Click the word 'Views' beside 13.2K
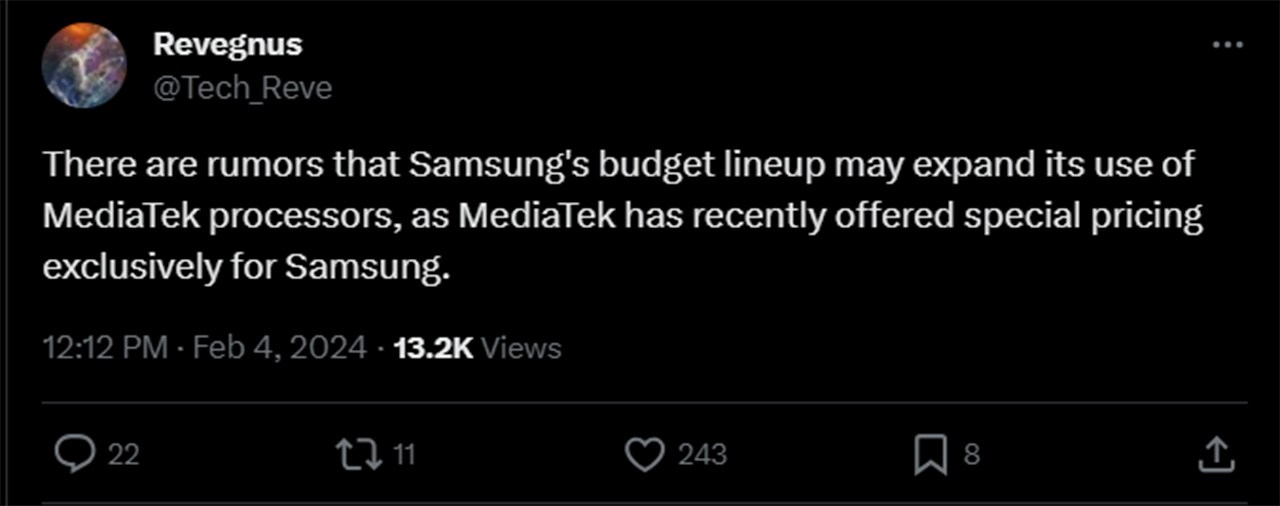Screen dimensions: 1280x506 [521, 348]
